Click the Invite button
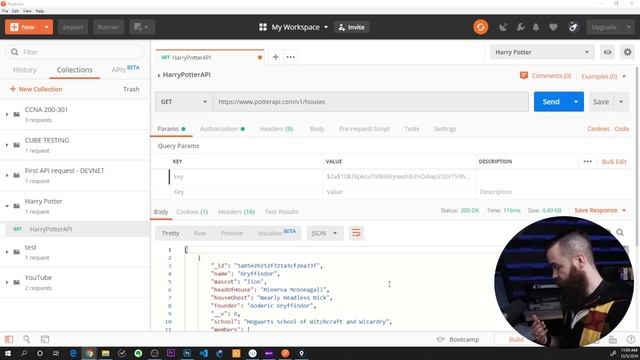This screenshot has height=360, width=640. point(351,27)
